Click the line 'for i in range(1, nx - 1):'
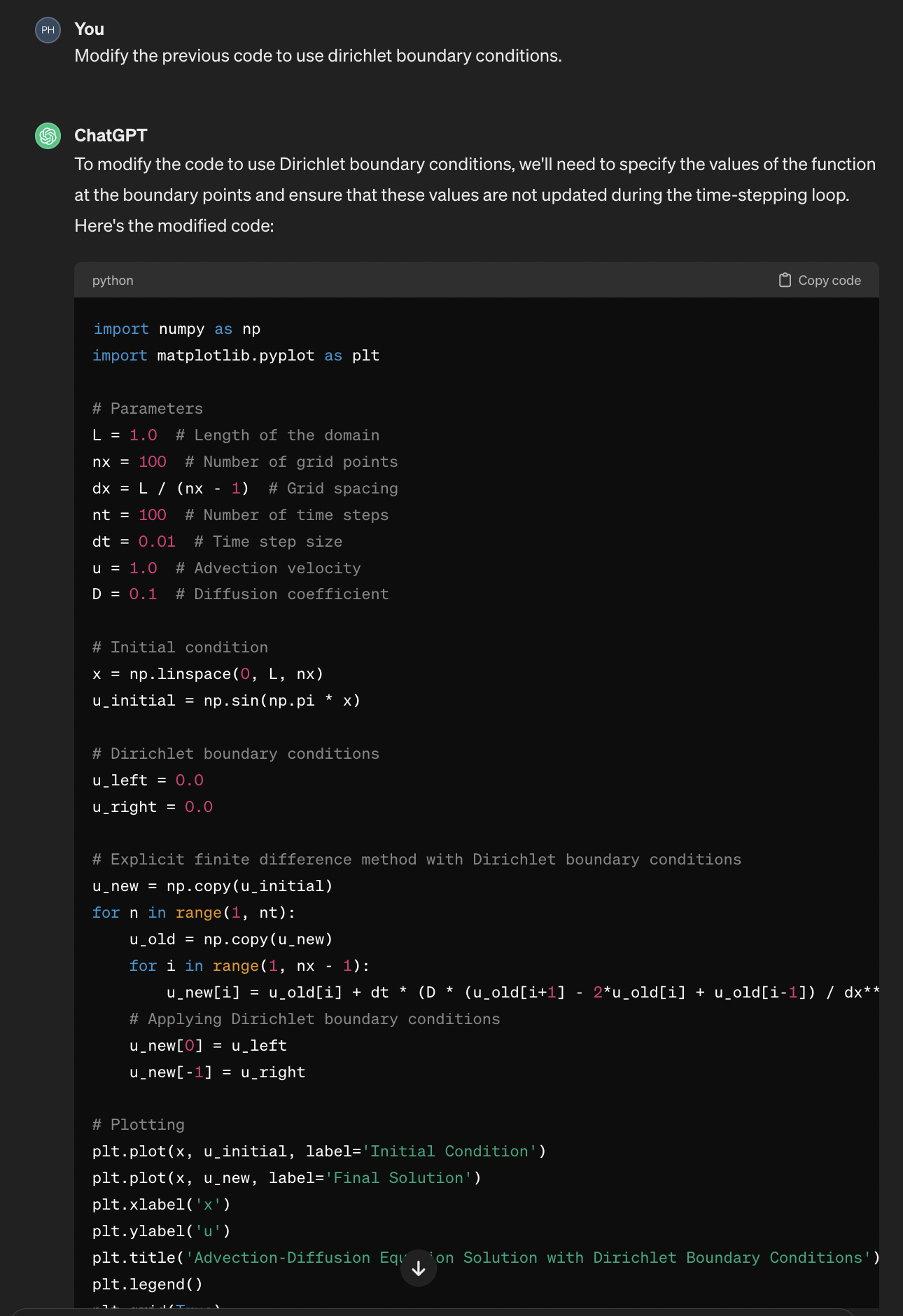903x1316 pixels. pyautogui.click(x=249, y=966)
